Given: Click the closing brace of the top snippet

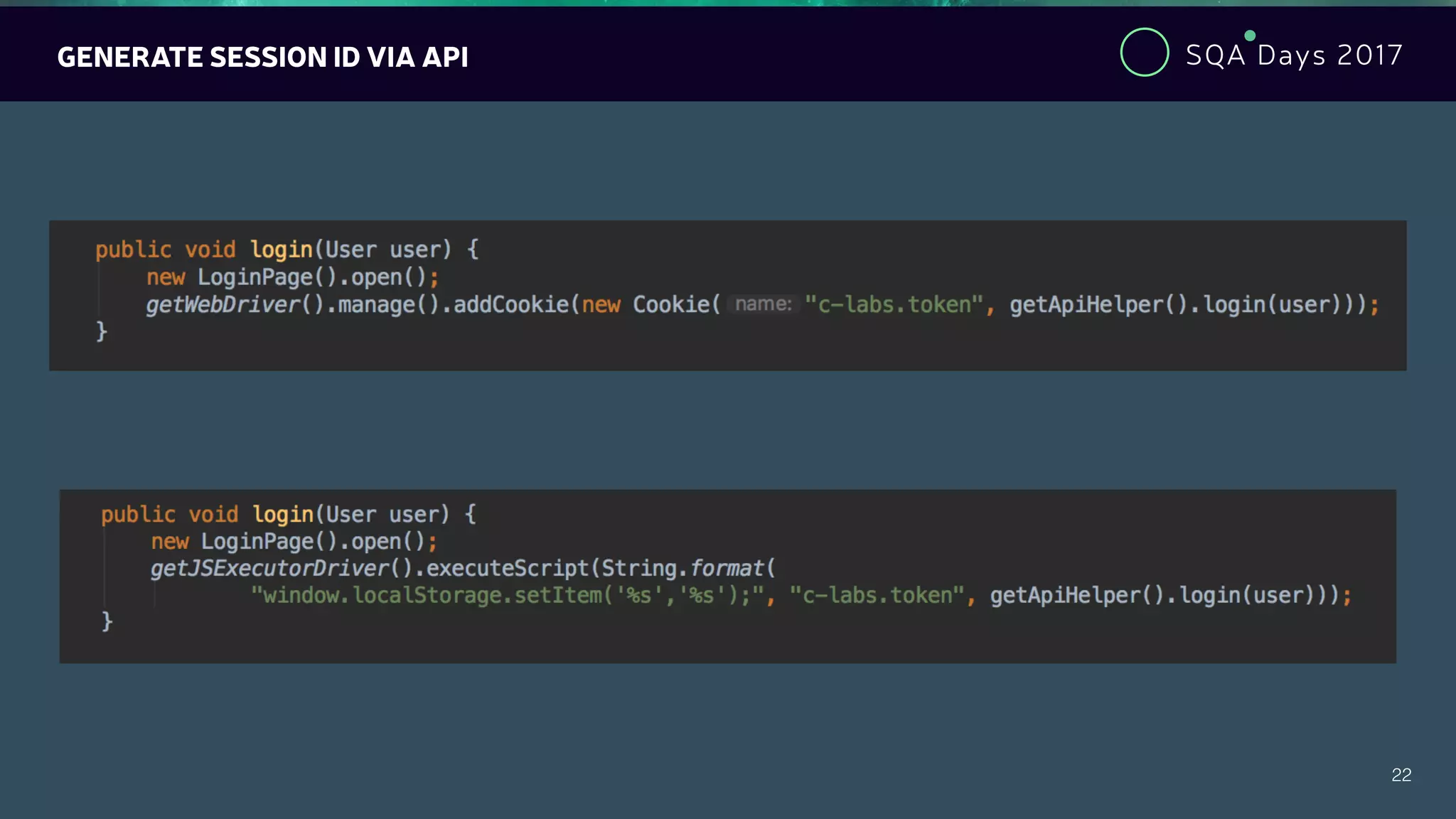Looking at the screenshot, I should pos(102,331).
